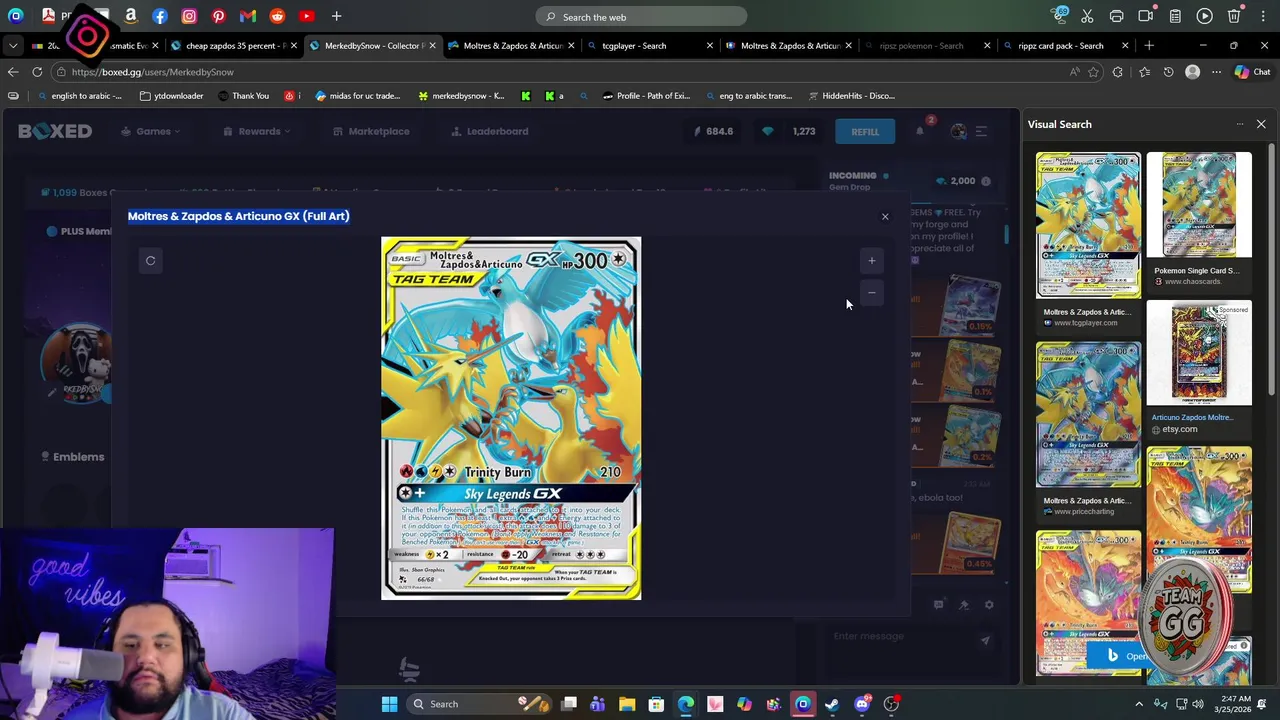This screenshot has width=1280, height=720.
Task: Open the YouTube shortcut in top bar
Action: [x=307, y=16]
